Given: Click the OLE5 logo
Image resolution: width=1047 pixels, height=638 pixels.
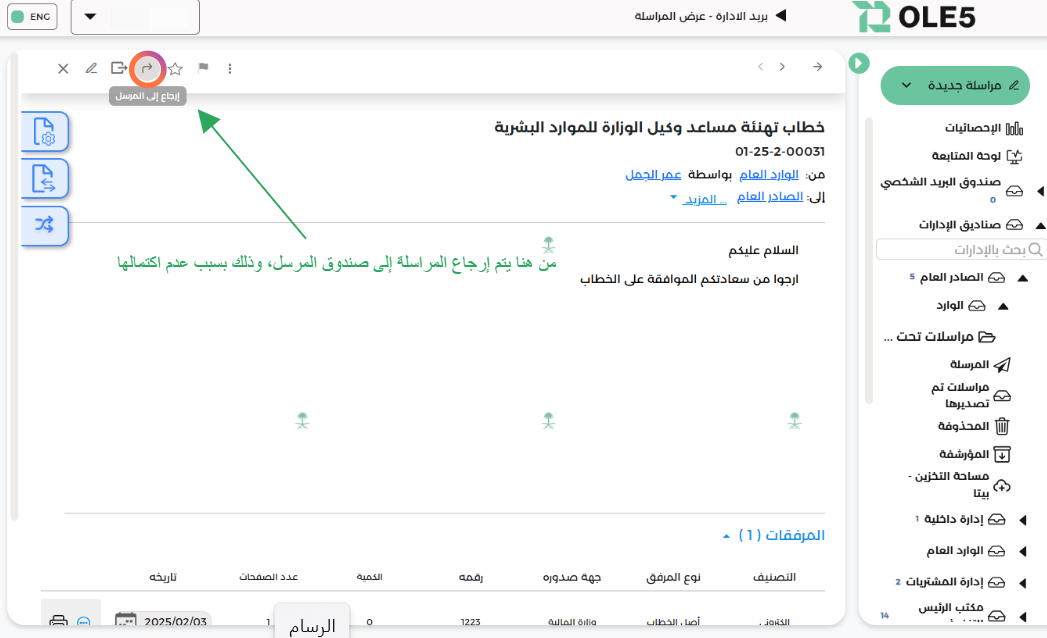Looking at the screenshot, I should tap(915, 17).
